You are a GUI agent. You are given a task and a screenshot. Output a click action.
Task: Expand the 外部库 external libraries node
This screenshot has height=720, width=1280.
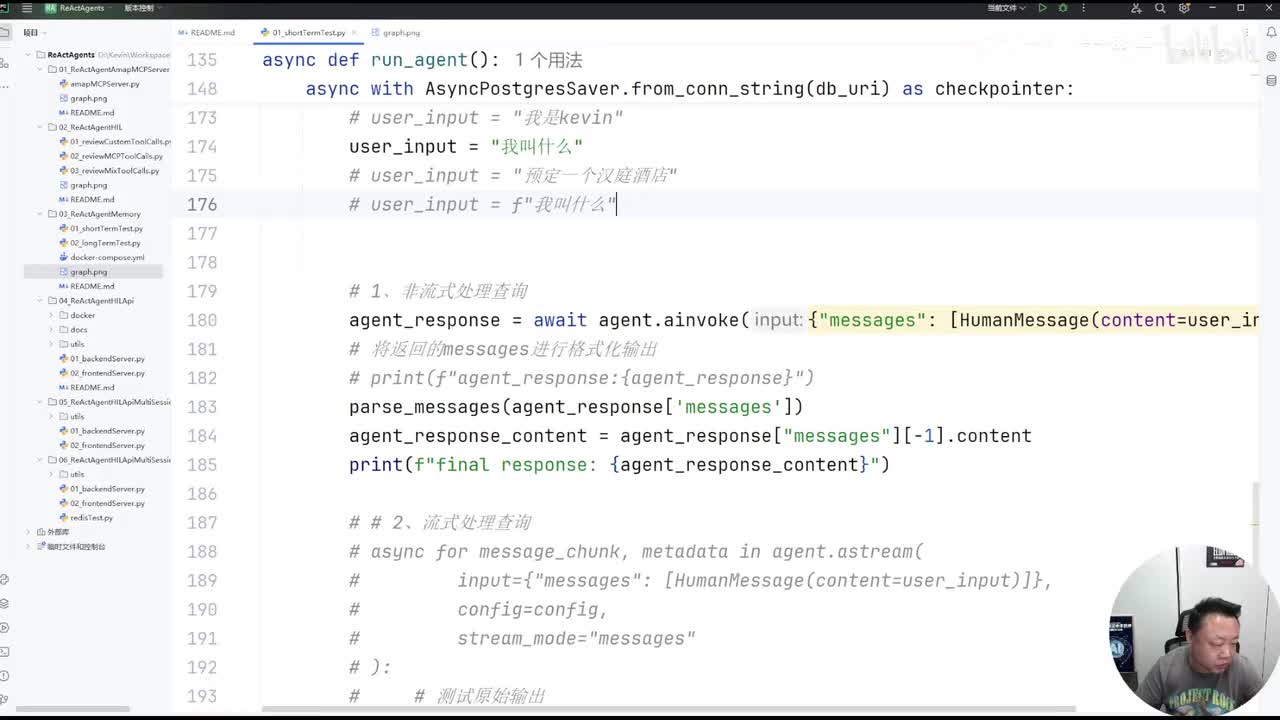point(28,532)
